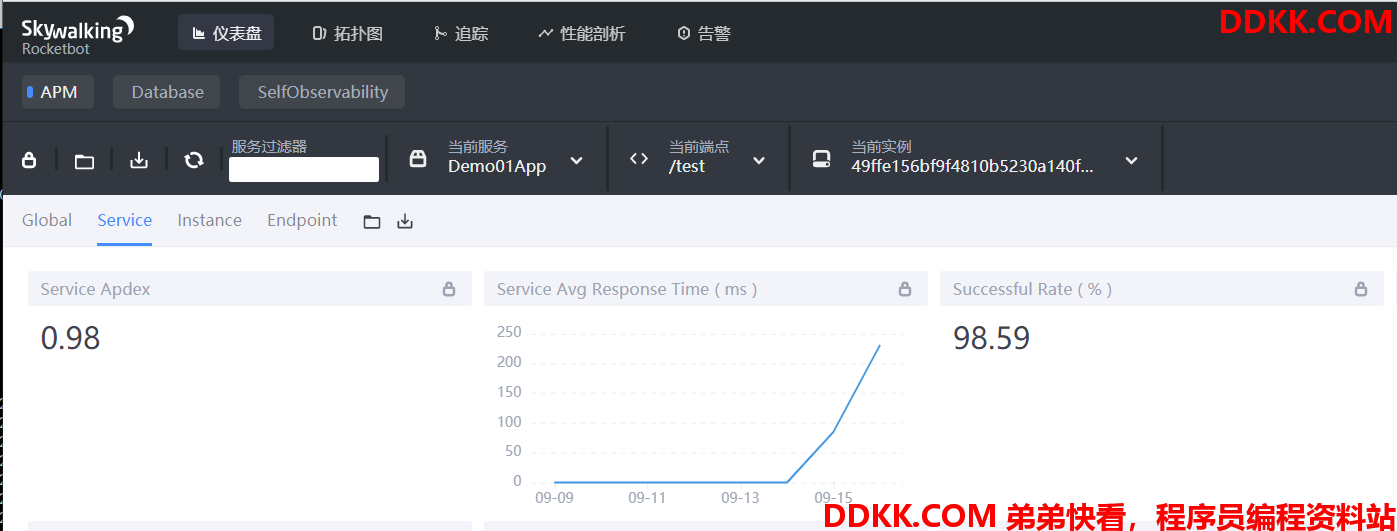The image size is (1397, 531).
Task: Select the APM dashboard button
Action: [58, 92]
